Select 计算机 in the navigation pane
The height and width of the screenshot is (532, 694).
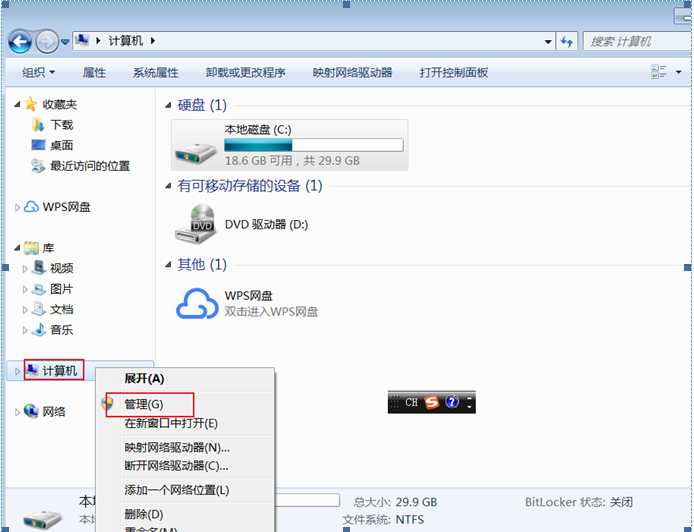(x=60, y=371)
